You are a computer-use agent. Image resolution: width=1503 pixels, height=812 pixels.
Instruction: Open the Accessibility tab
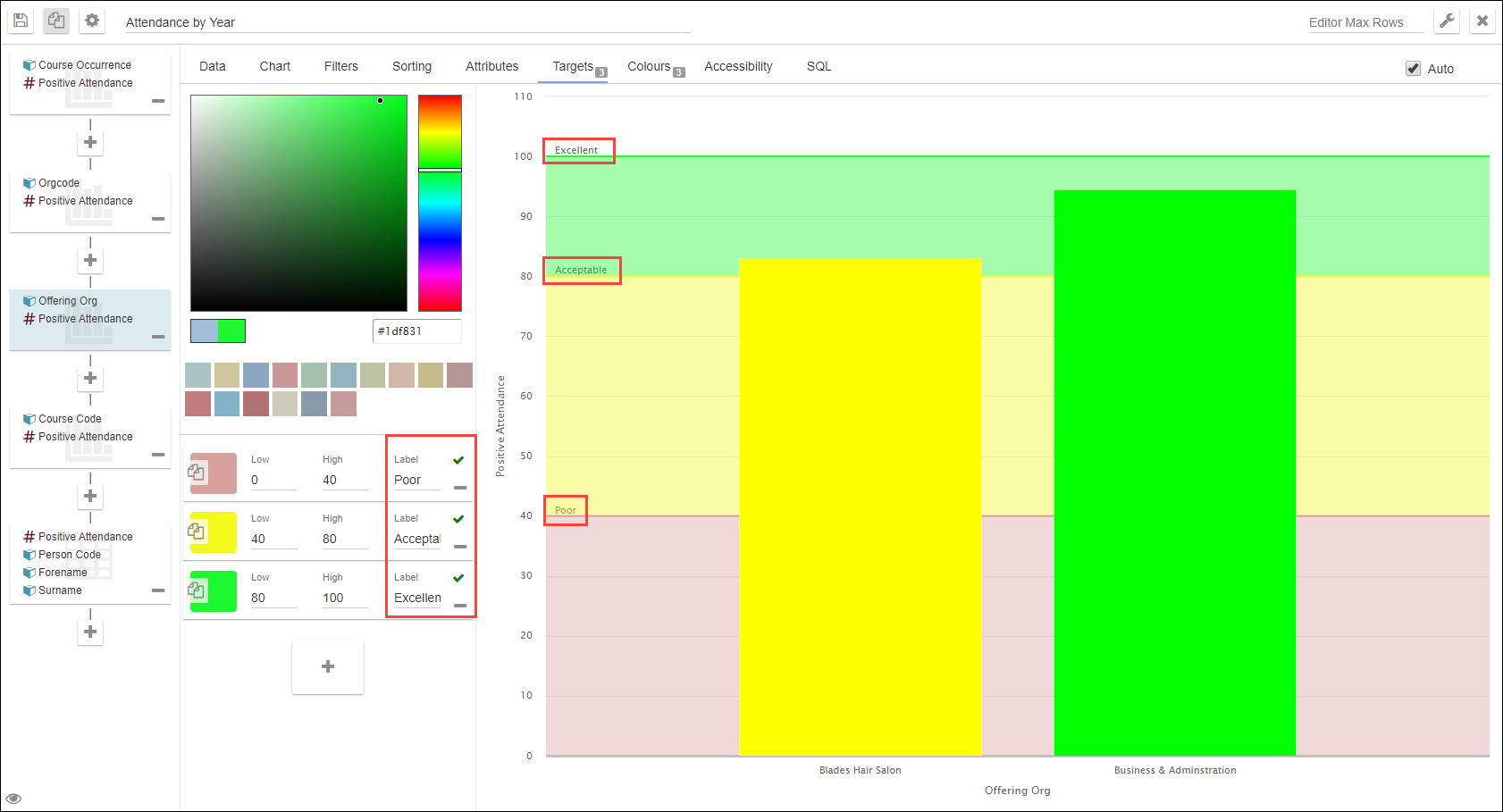(738, 66)
